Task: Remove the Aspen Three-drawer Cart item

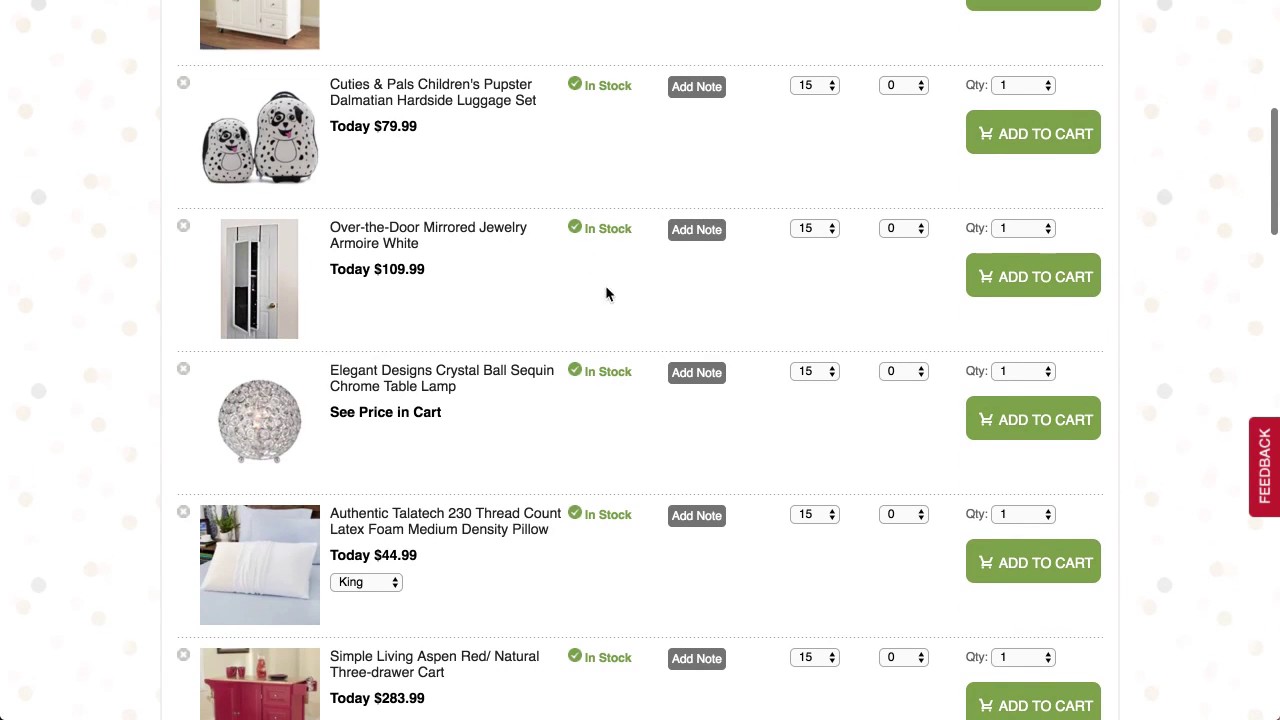Action: coord(183,655)
